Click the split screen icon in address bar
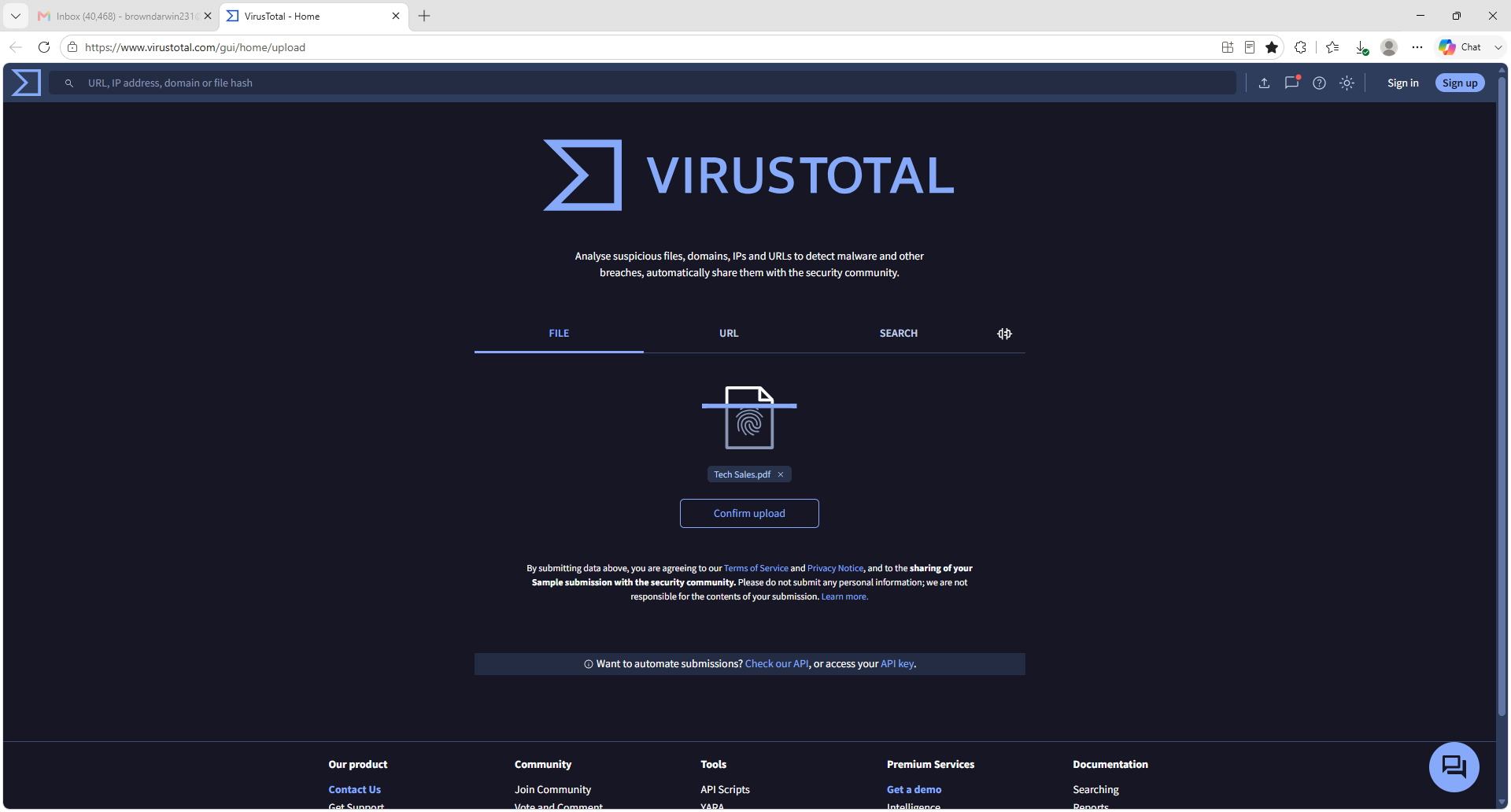This screenshot has width=1511, height=812. (x=1228, y=47)
